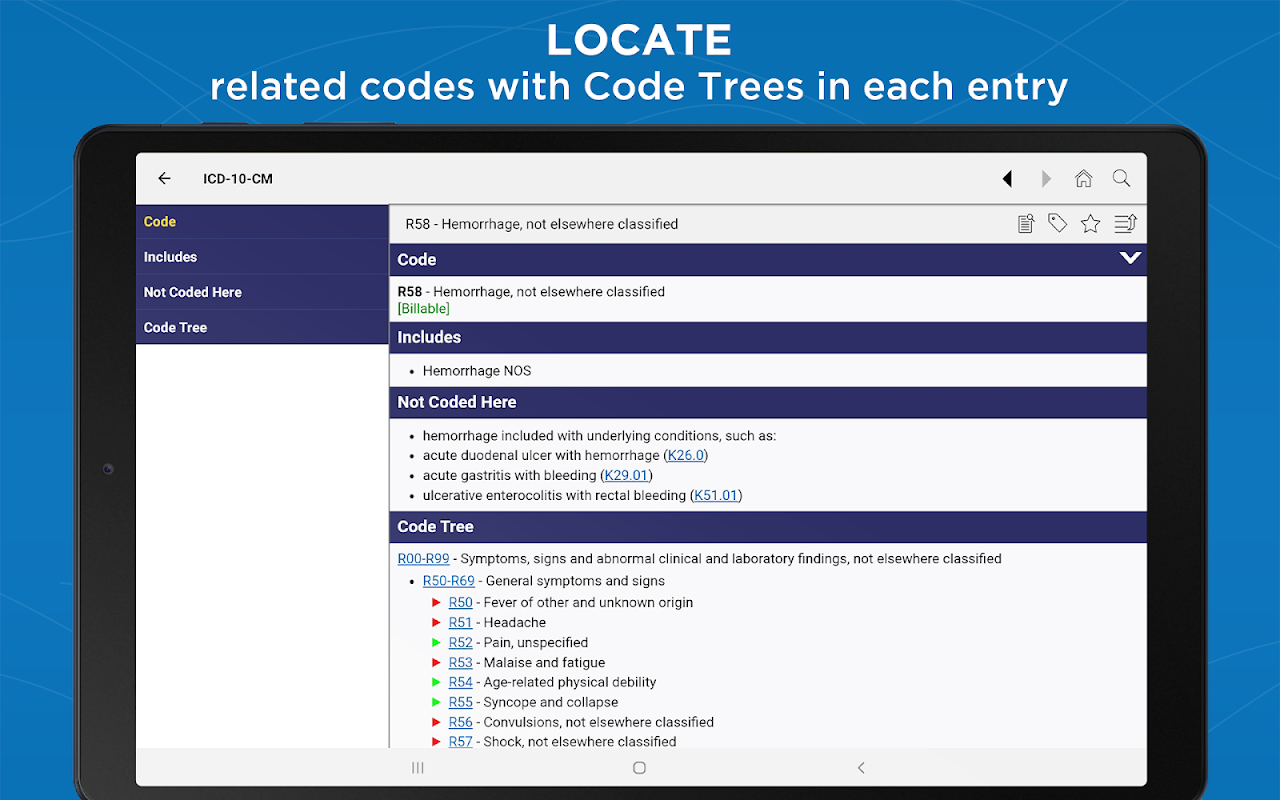Click the green arrow beside R55
Image resolution: width=1280 pixels, height=800 pixels.
(x=436, y=703)
